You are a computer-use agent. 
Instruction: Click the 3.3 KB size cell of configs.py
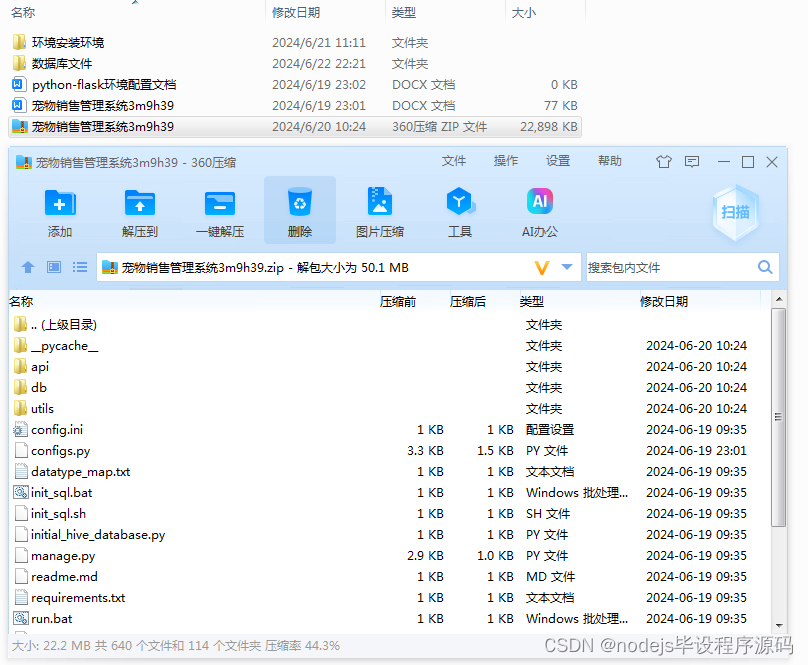tap(425, 451)
